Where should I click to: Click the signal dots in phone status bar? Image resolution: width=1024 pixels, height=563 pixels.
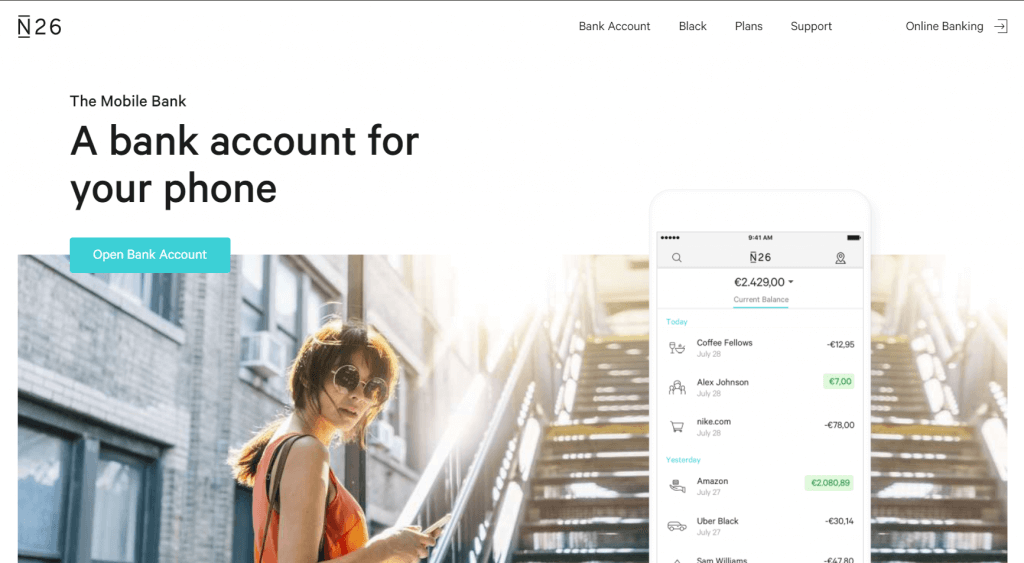coord(670,238)
